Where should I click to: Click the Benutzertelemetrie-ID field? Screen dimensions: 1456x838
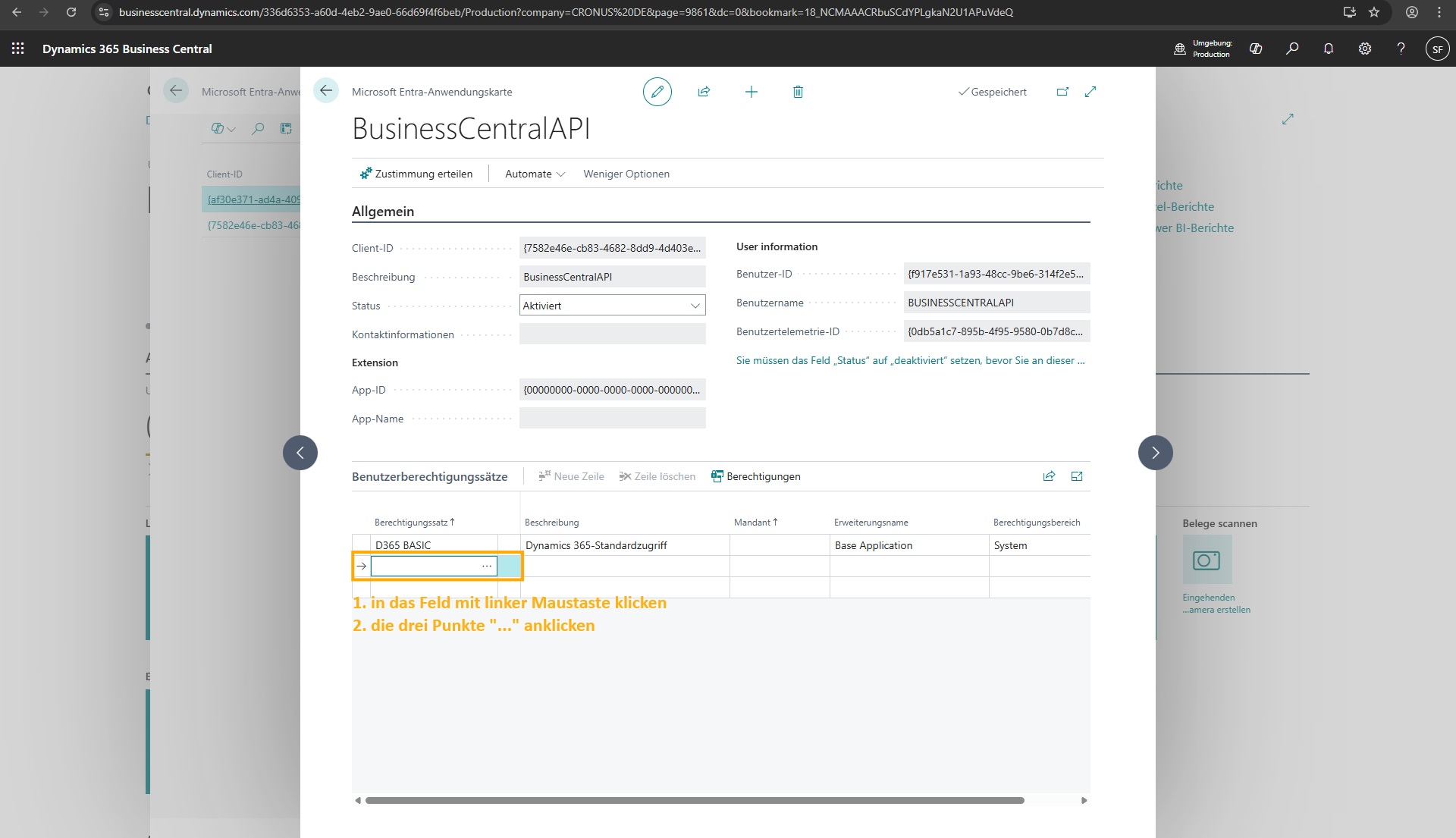[x=997, y=331]
